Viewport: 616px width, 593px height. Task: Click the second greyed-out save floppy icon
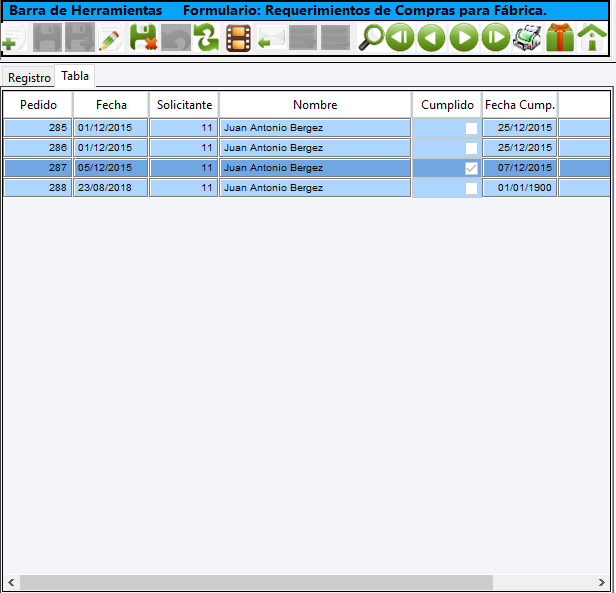point(80,38)
